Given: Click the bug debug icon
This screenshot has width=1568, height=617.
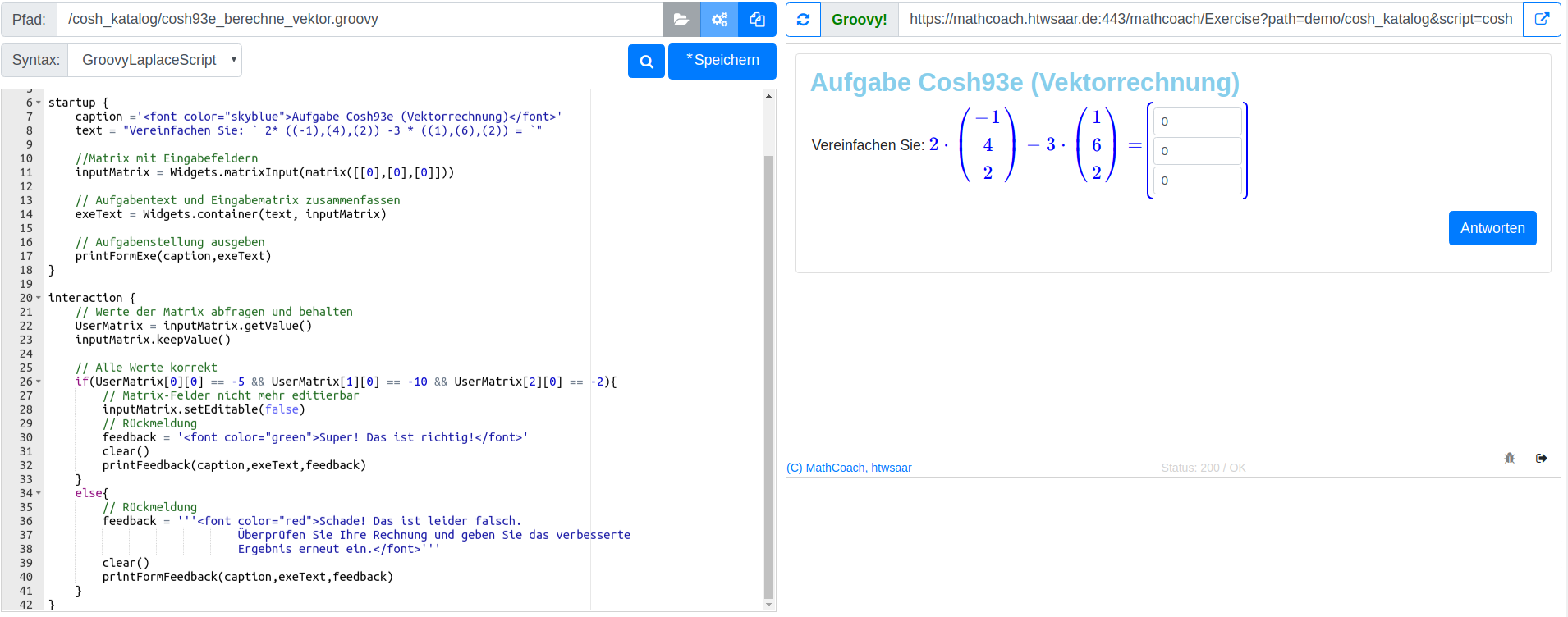Looking at the screenshot, I should (x=1509, y=458).
